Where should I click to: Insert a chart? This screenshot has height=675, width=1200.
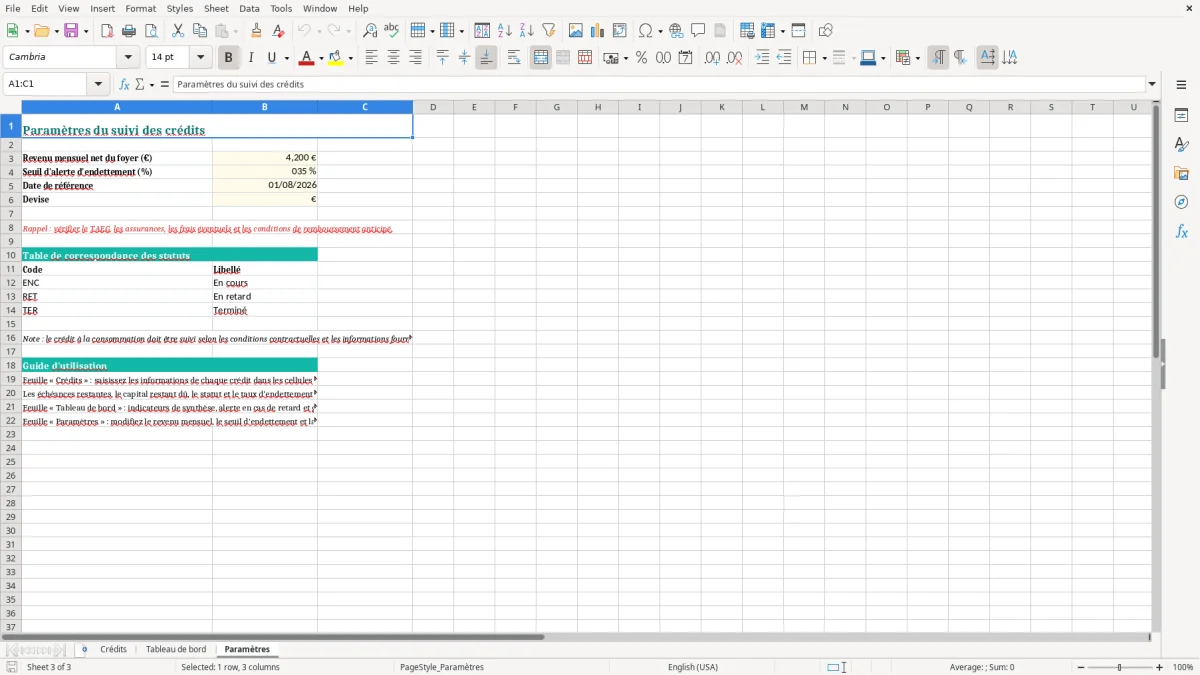(597, 31)
